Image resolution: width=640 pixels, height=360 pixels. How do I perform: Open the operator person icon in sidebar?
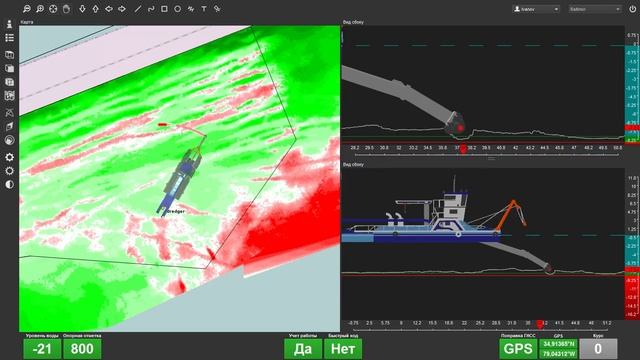(9, 24)
